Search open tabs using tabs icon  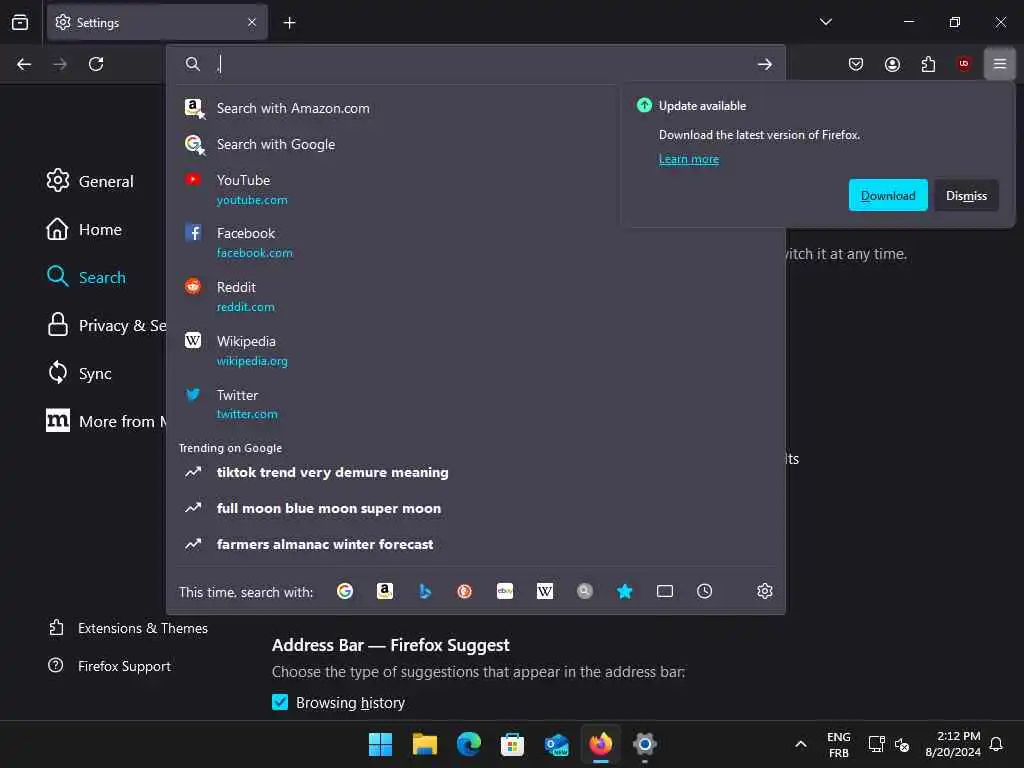(665, 591)
